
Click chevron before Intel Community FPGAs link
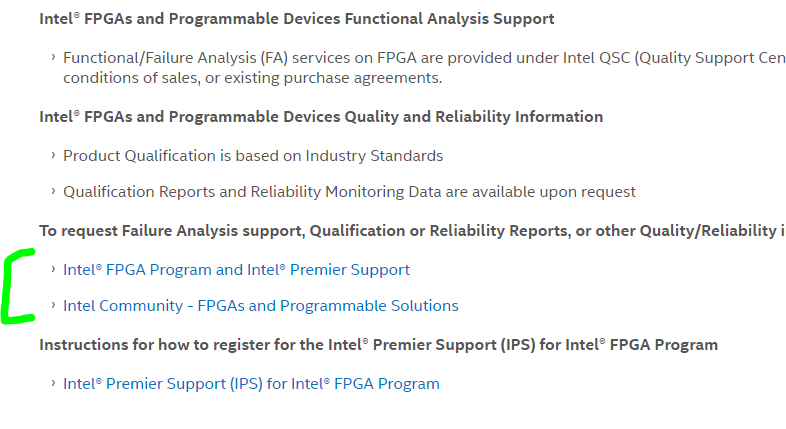[52, 306]
